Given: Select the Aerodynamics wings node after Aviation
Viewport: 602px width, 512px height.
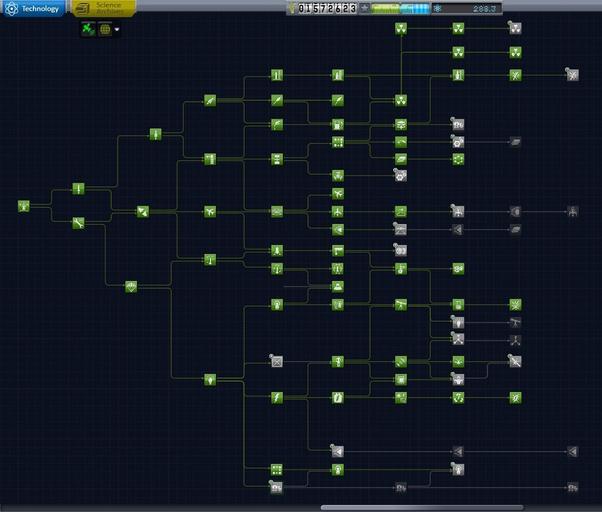Looking at the screenshot, I should pos(277,211).
